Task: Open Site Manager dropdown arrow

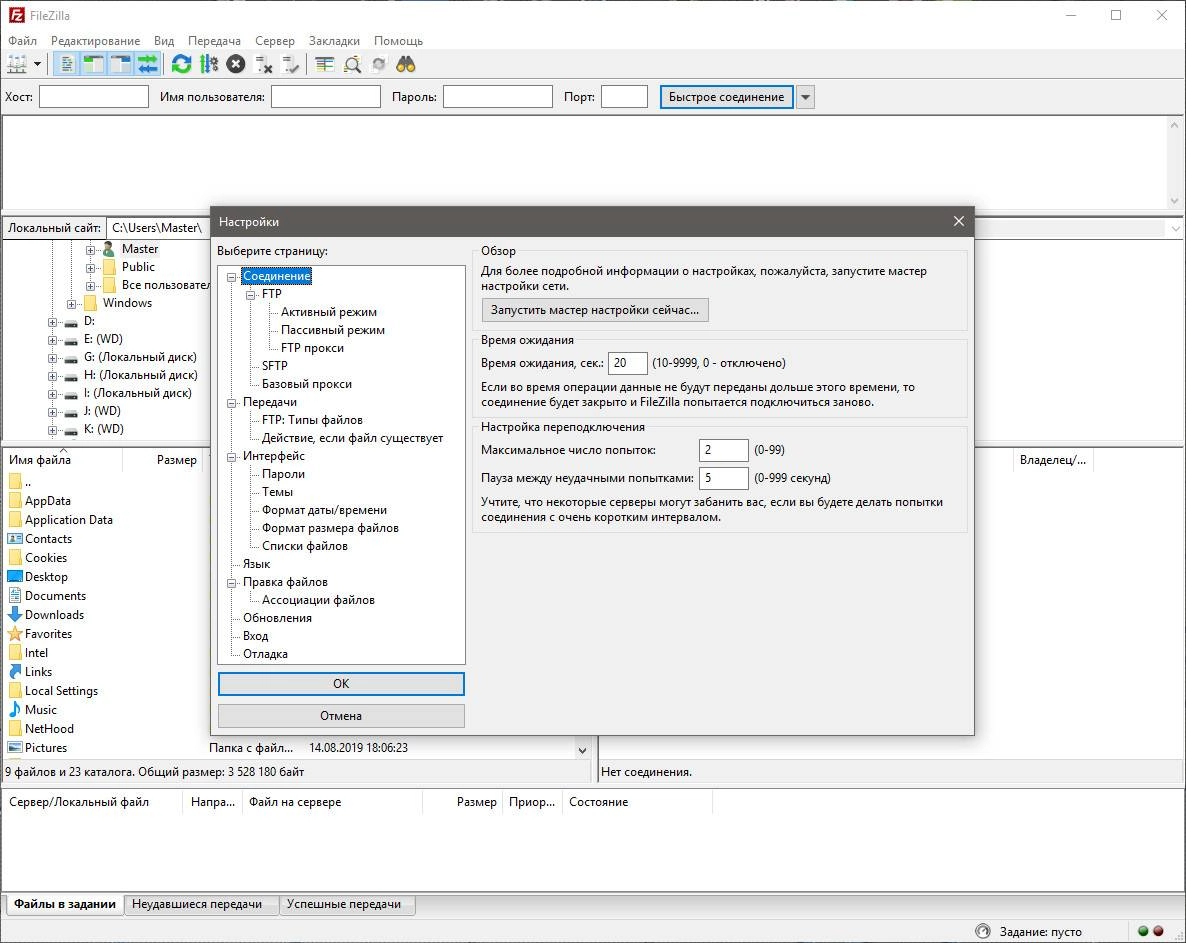Action: pyautogui.click(x=37, y=64)
